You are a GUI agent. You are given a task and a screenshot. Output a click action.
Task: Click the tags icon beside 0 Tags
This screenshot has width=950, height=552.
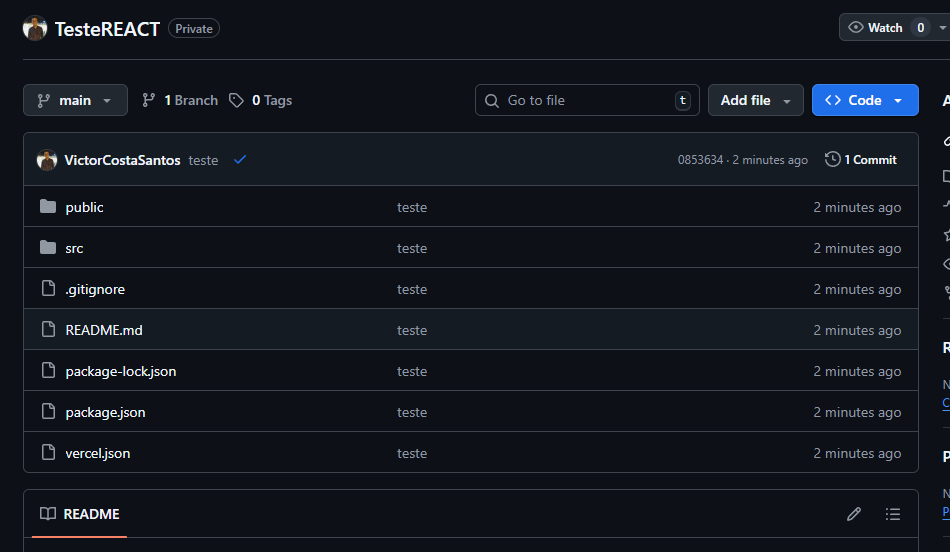[x=236, y=100]
